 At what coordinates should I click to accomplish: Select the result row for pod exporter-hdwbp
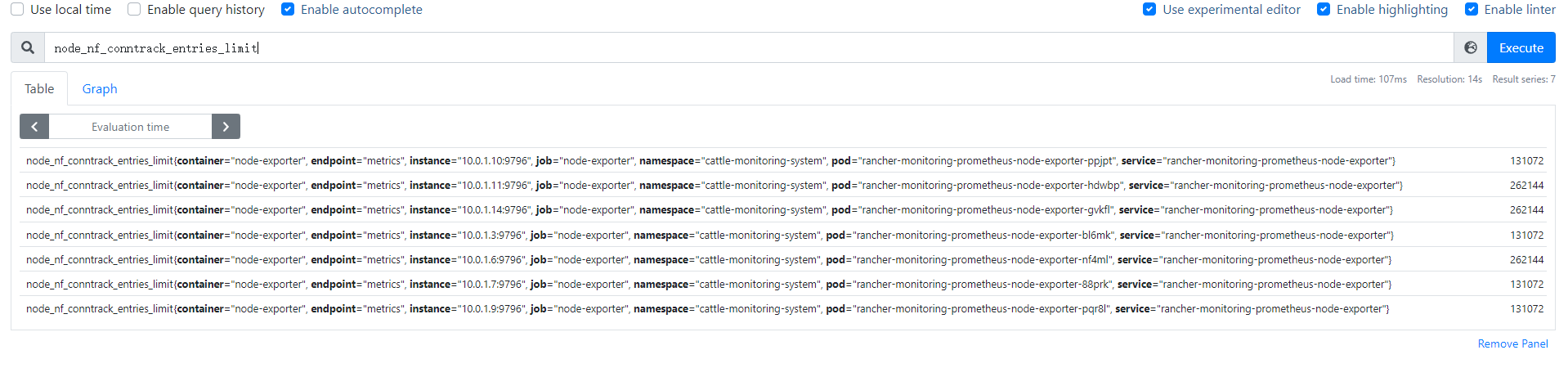tap(783, 185)
